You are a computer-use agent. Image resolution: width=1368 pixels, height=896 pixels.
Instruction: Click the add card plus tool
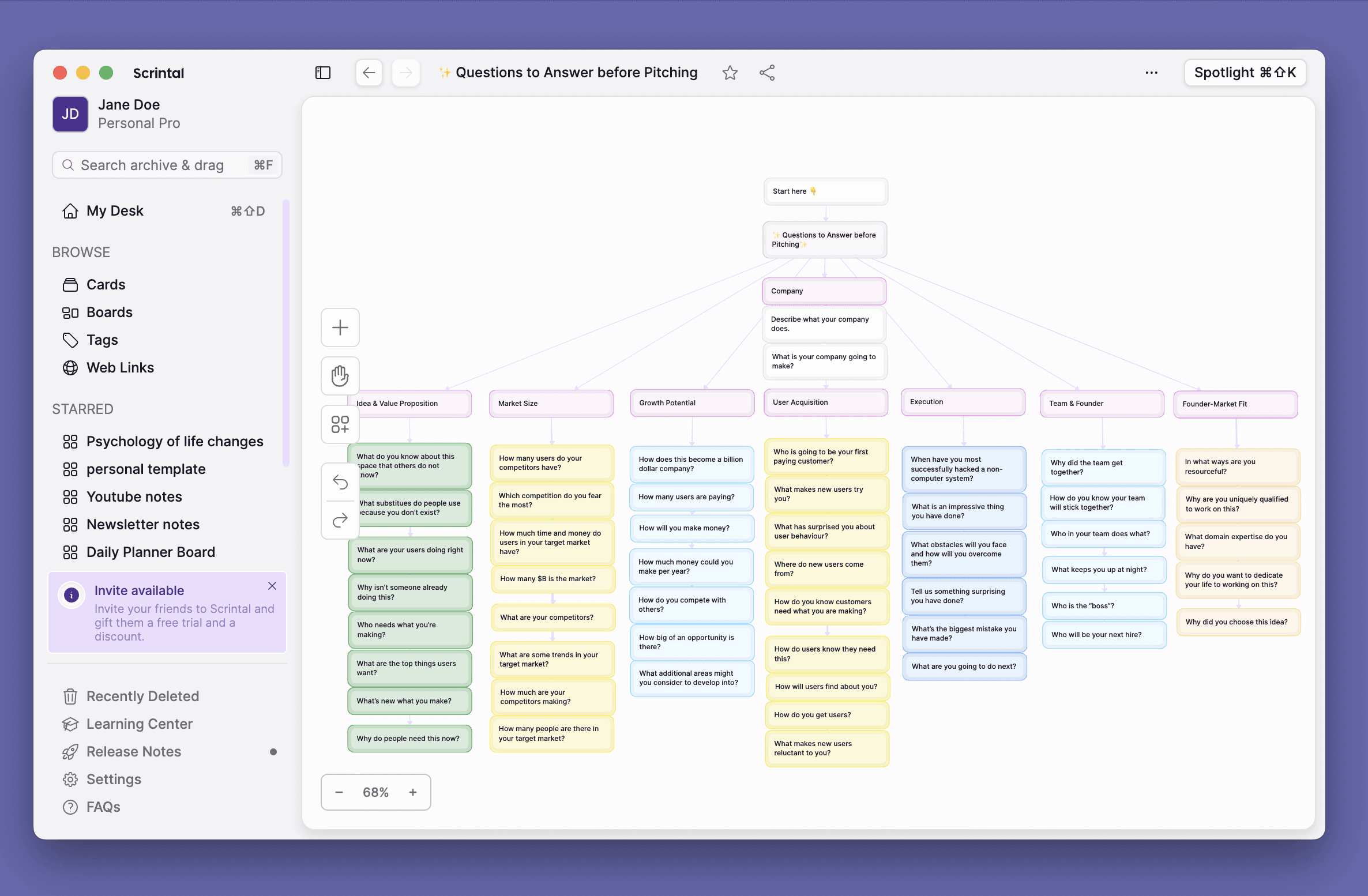(x=340, y=327)
